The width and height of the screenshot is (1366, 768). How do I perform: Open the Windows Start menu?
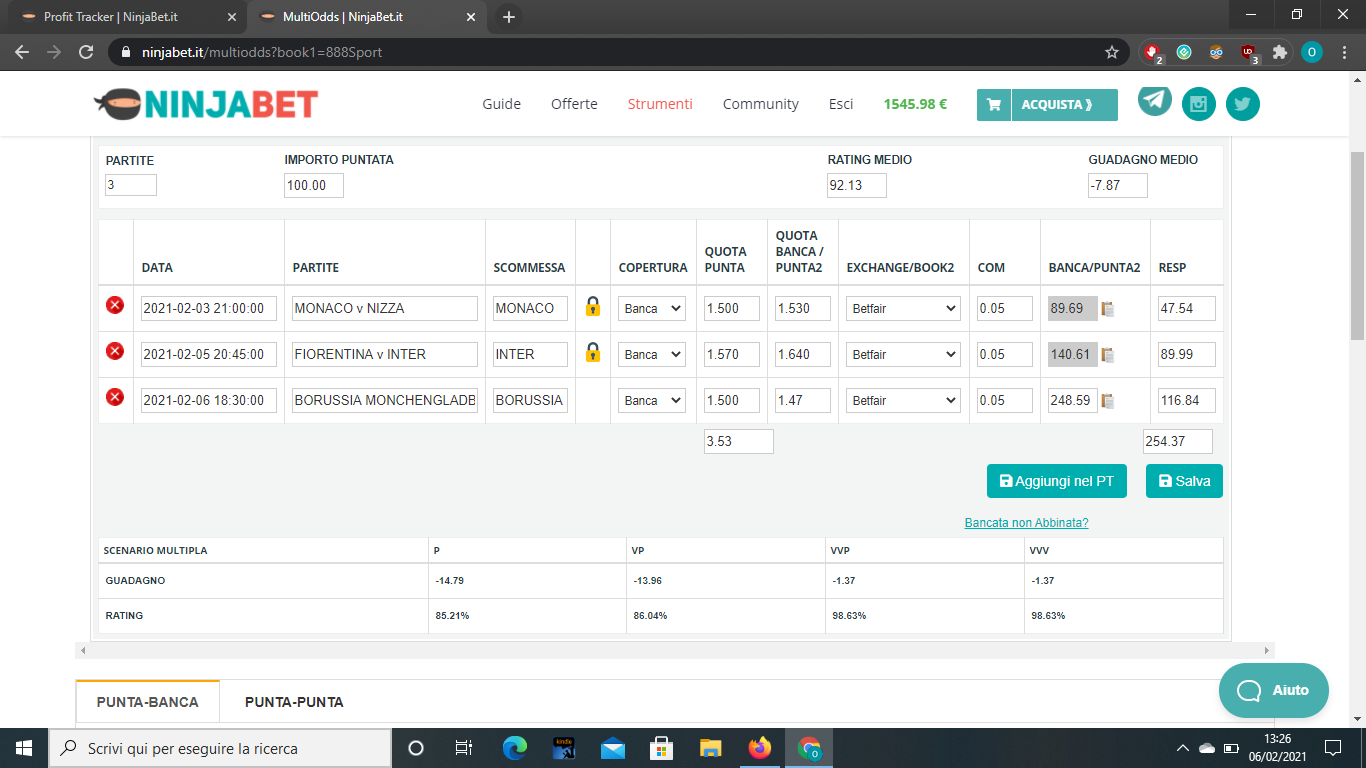[24, 748]
